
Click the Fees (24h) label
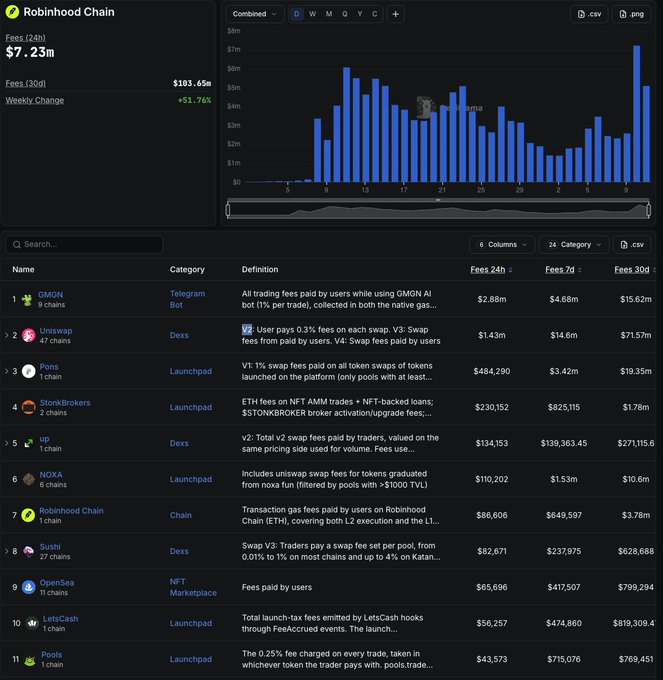click(26, 38)
